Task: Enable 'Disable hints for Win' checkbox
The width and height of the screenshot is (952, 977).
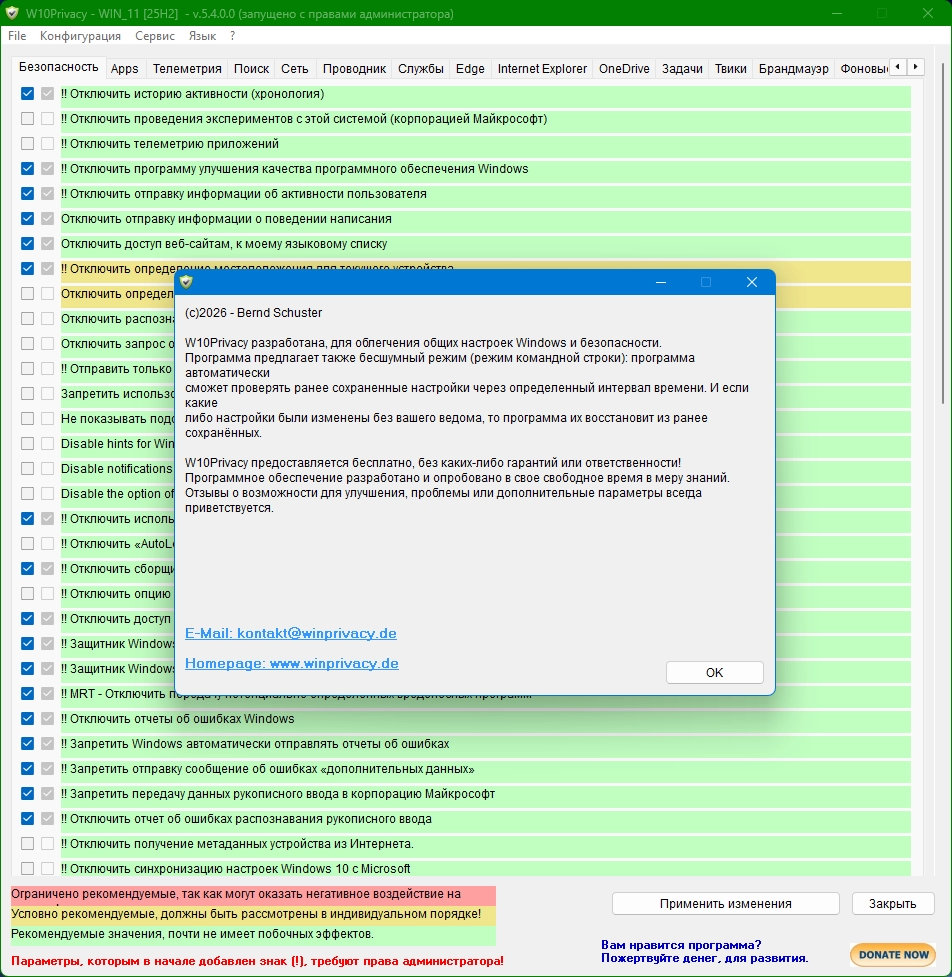Action: 27,443
